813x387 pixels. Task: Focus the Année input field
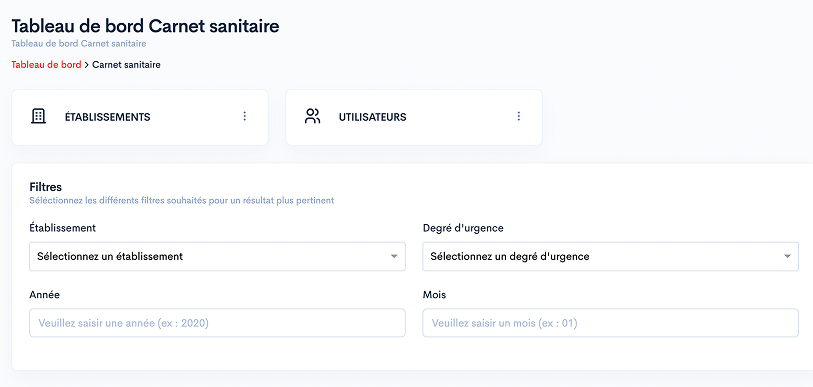click(217, 323)
